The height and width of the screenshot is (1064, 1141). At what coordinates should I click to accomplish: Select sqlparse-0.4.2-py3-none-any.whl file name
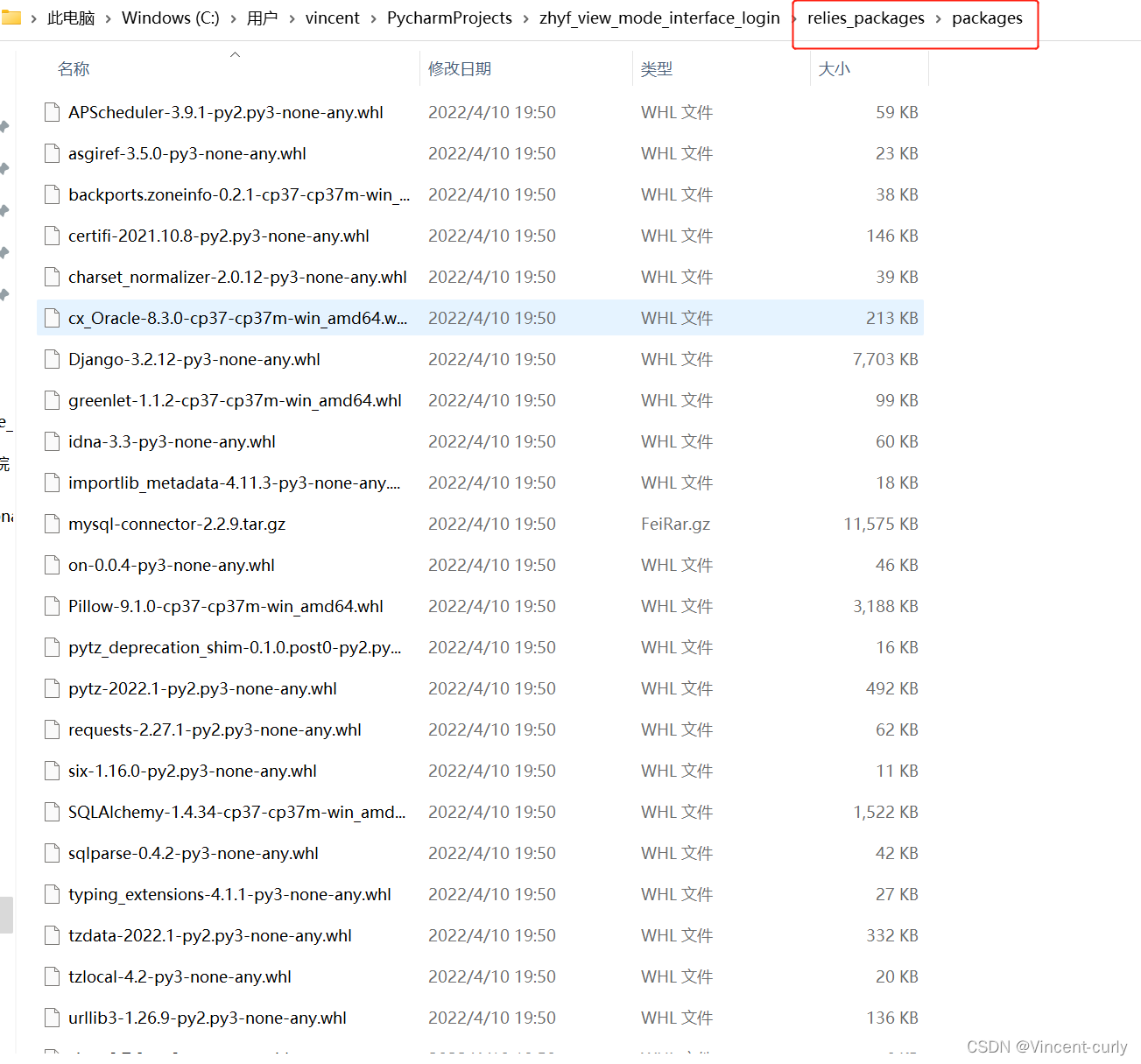pos(194,853)
